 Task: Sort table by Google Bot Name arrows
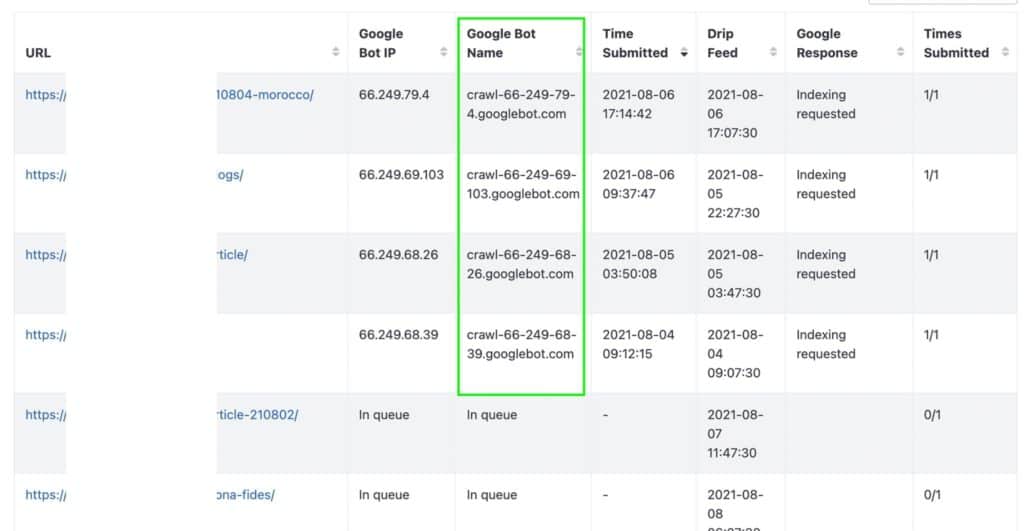pos(577,52)
